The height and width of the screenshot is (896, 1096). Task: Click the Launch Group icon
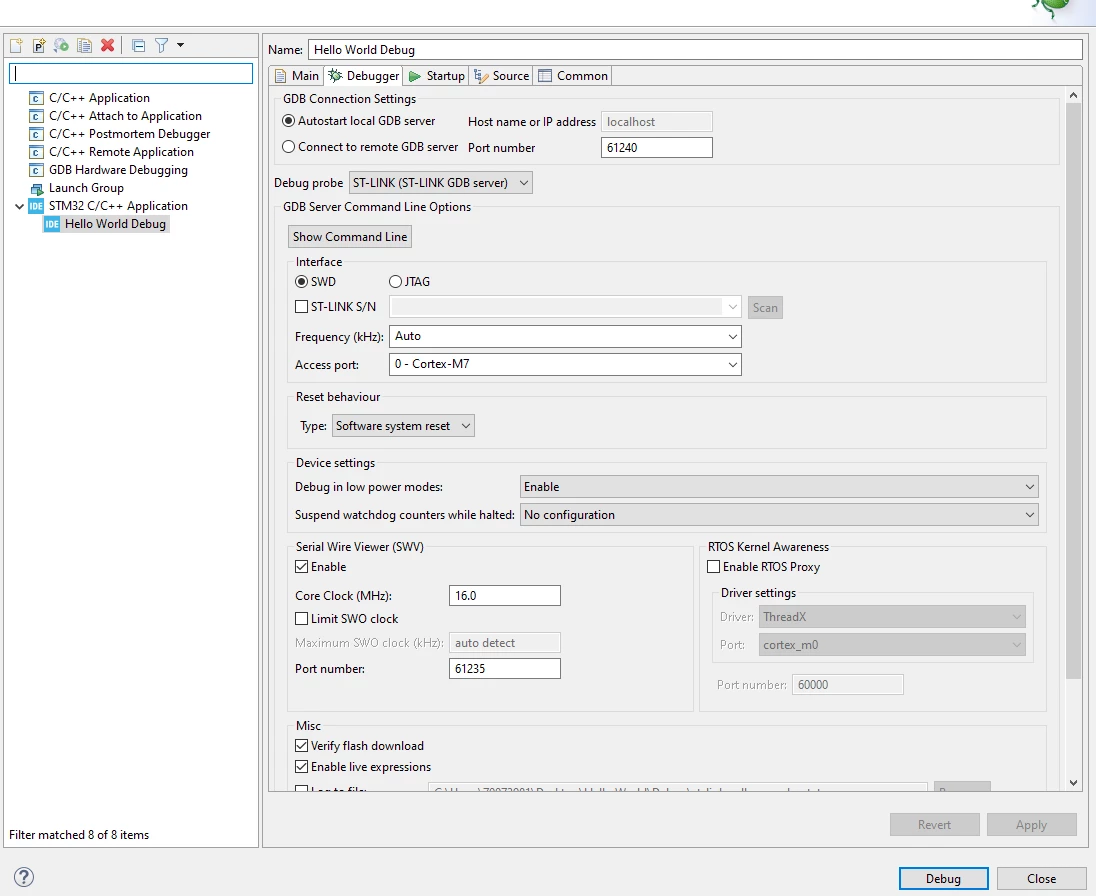(36, 188)
